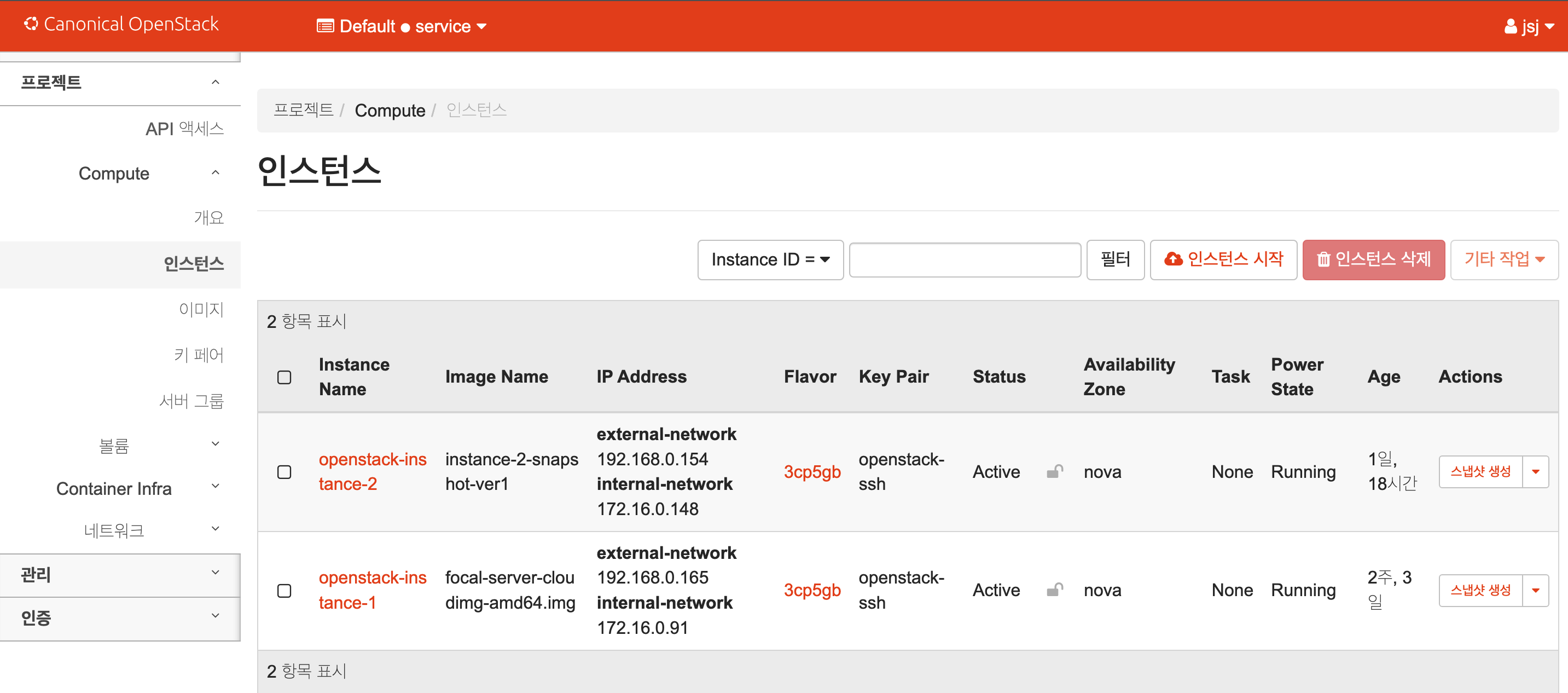Click the unlock icon in openstack-instance-2 row
Screen dimensions: 1568x693
pos(1054,471)
